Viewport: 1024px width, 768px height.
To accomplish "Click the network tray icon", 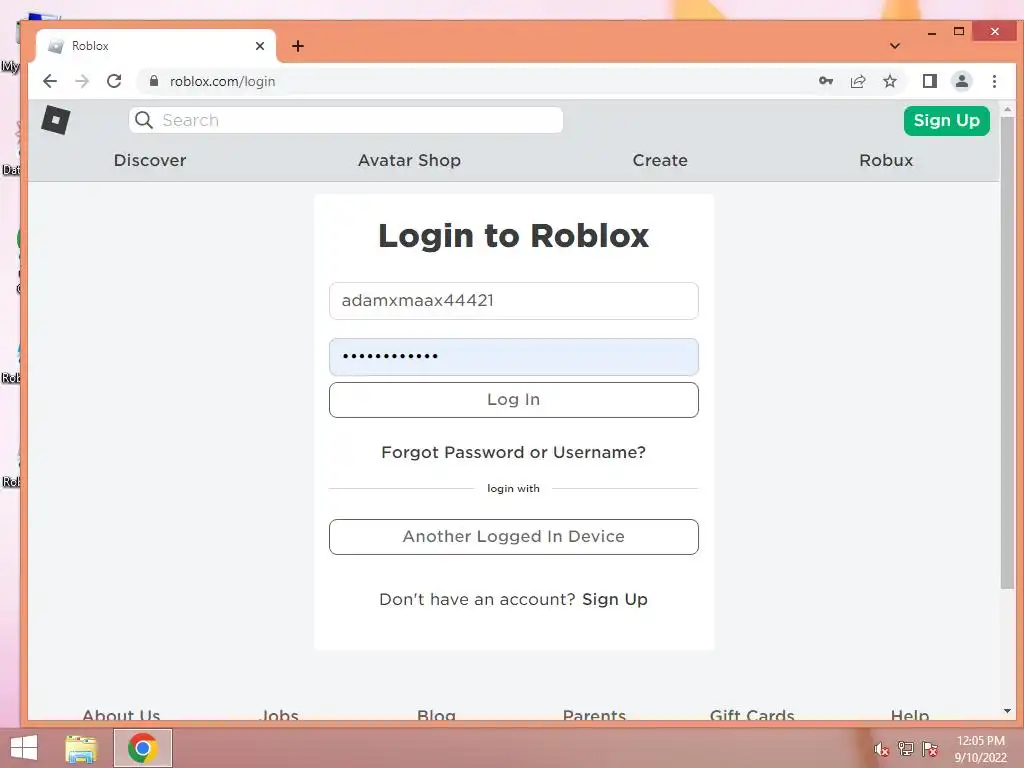I will tap(906, 749).
